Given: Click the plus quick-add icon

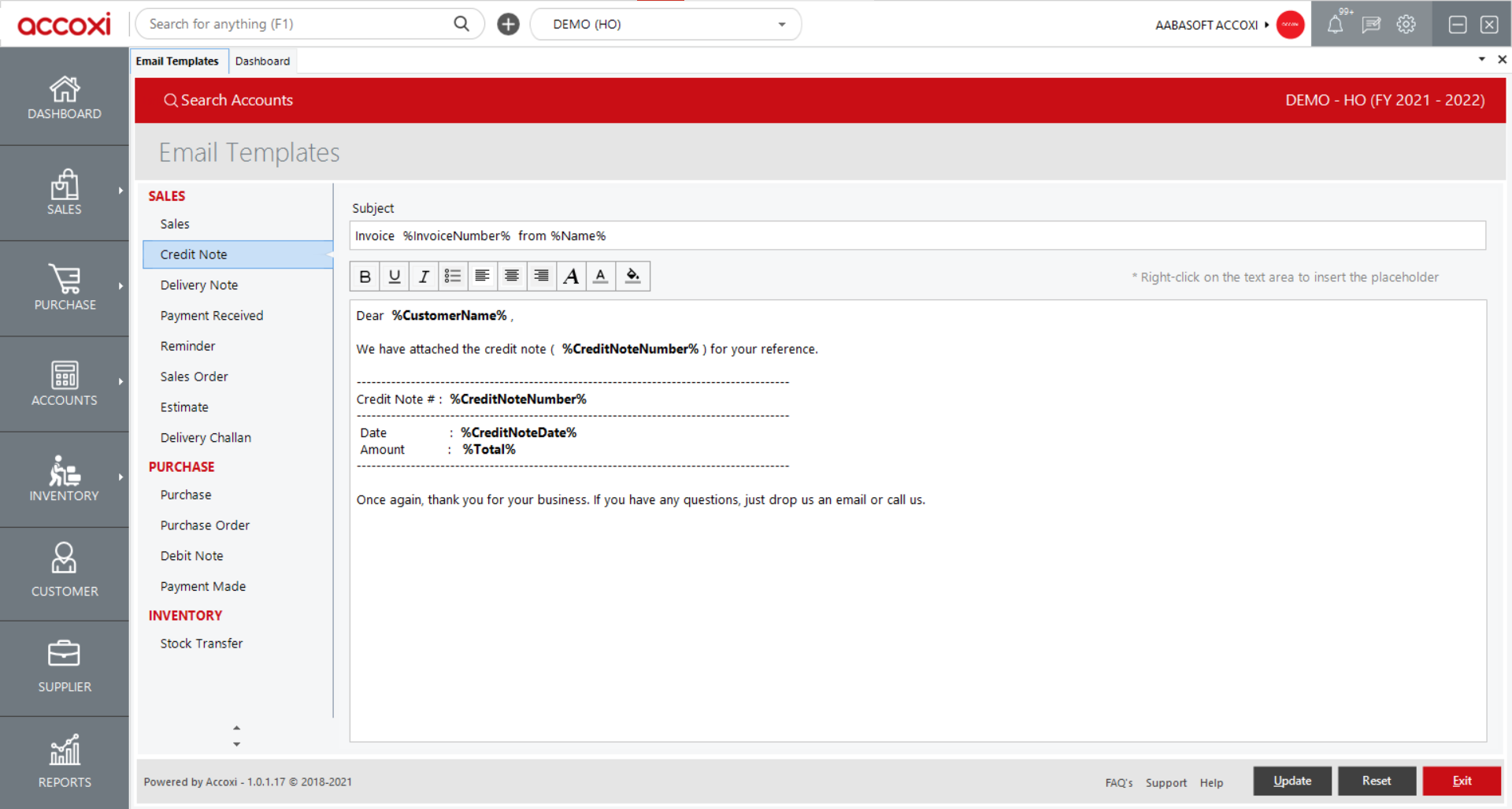Looking at the screenshot, I should [508, 24].
